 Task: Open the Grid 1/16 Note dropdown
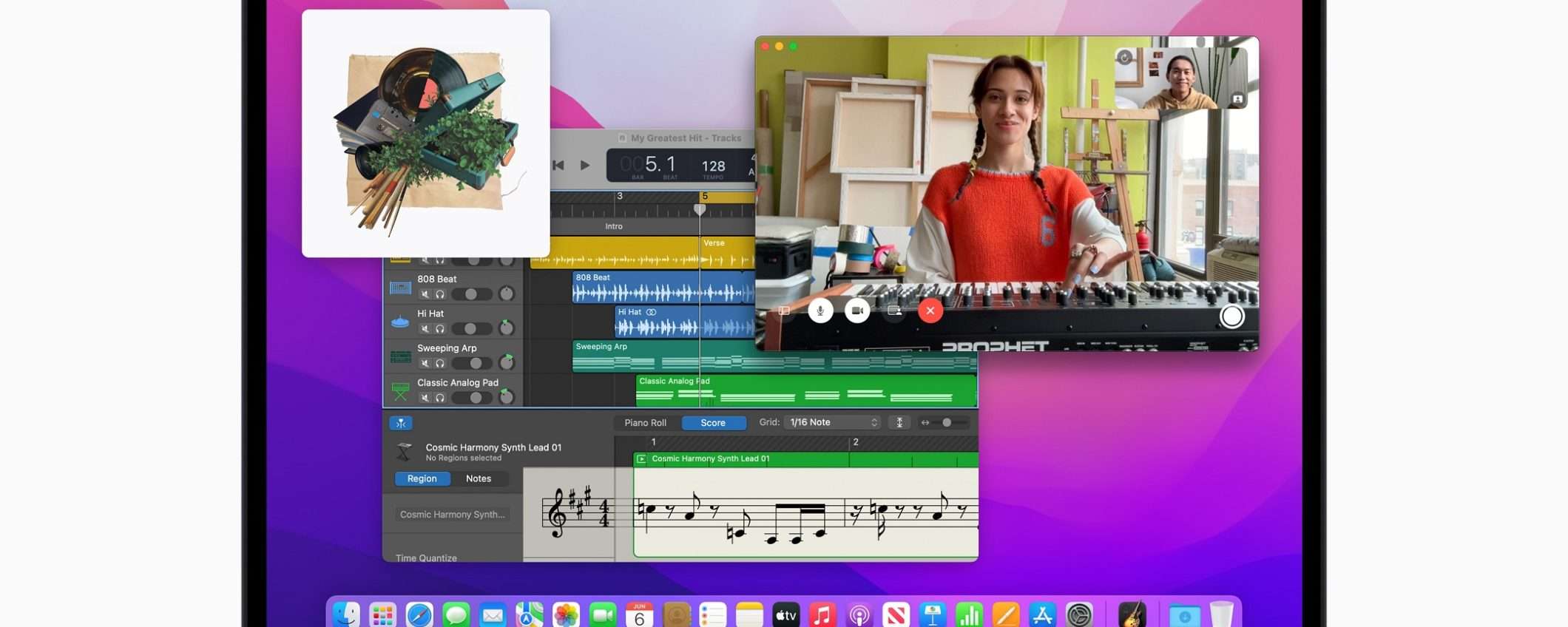tap(833, 422)
